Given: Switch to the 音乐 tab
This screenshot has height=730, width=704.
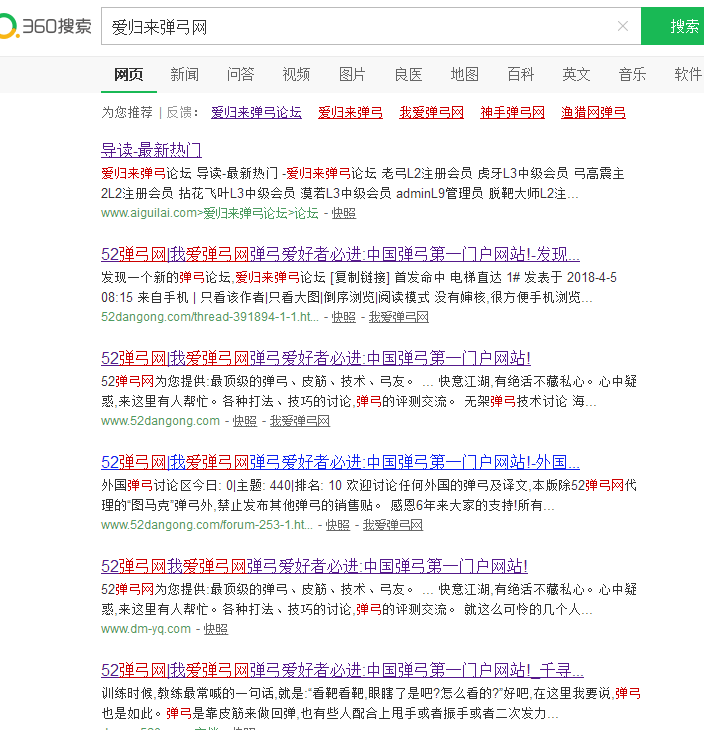Looking at the screenshot, I should 632,74.
